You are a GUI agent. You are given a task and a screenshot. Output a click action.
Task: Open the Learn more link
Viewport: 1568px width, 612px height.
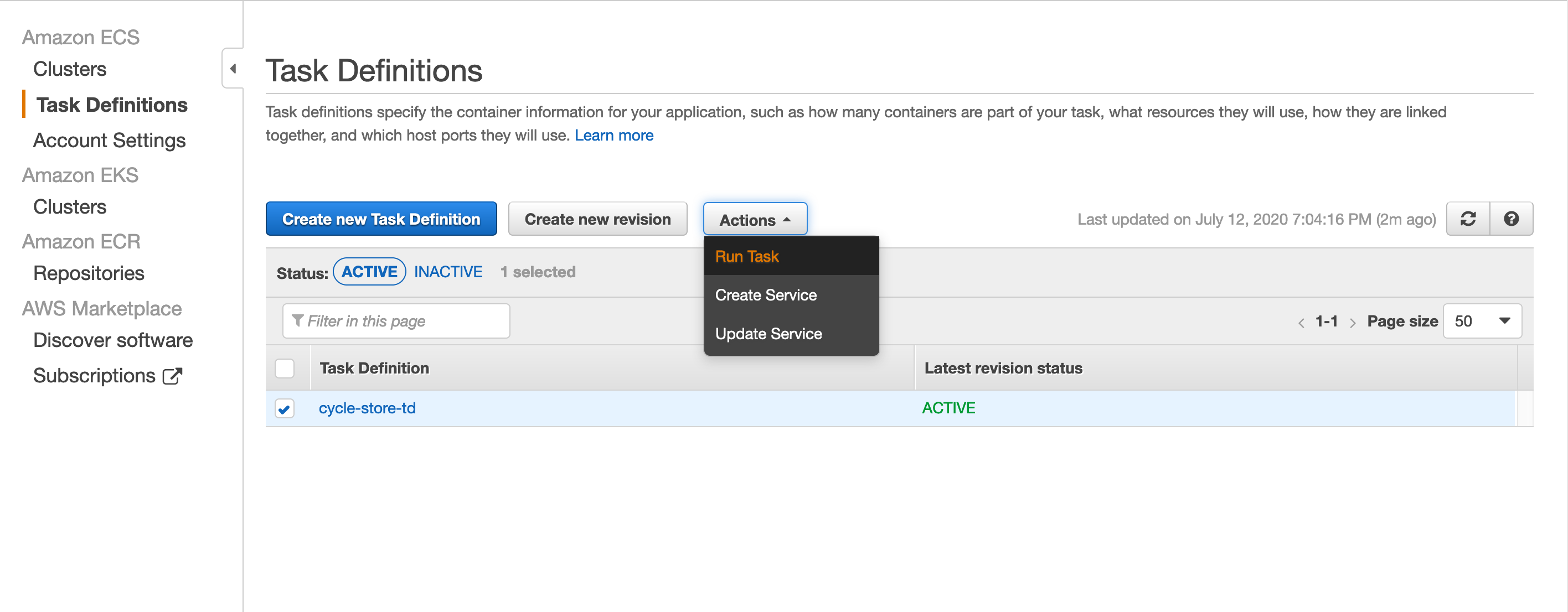click(613, 135)
